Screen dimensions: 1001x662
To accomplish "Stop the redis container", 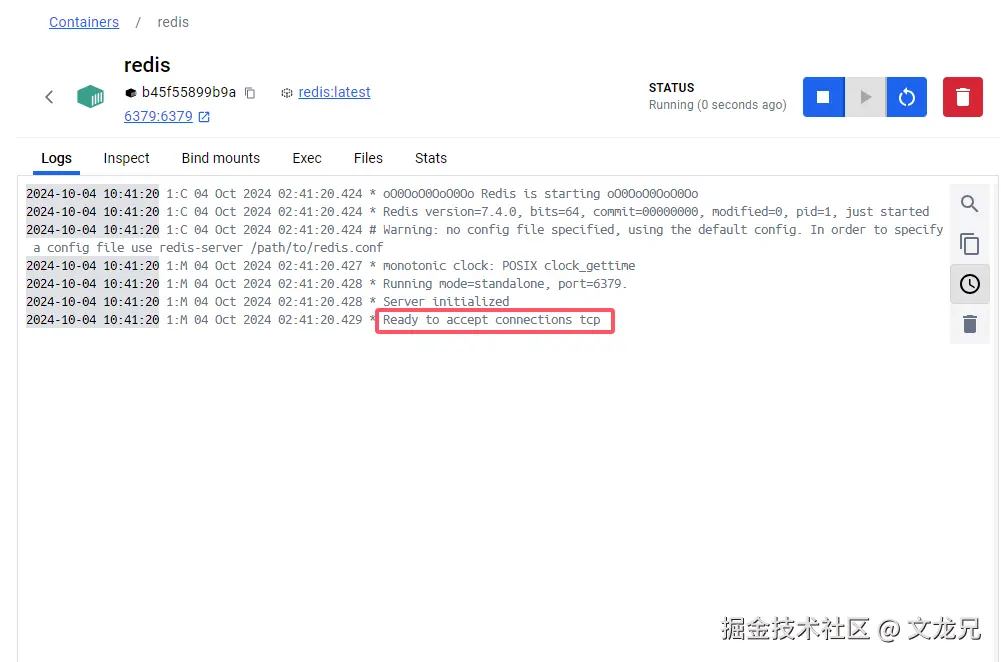I will pyautogui.click(x=824, y=97).
